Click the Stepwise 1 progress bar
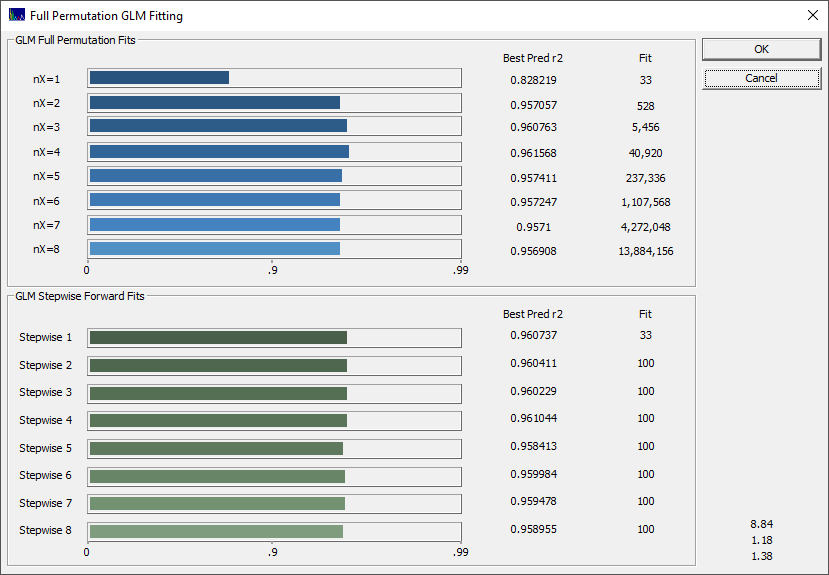 tap(274, 338)
